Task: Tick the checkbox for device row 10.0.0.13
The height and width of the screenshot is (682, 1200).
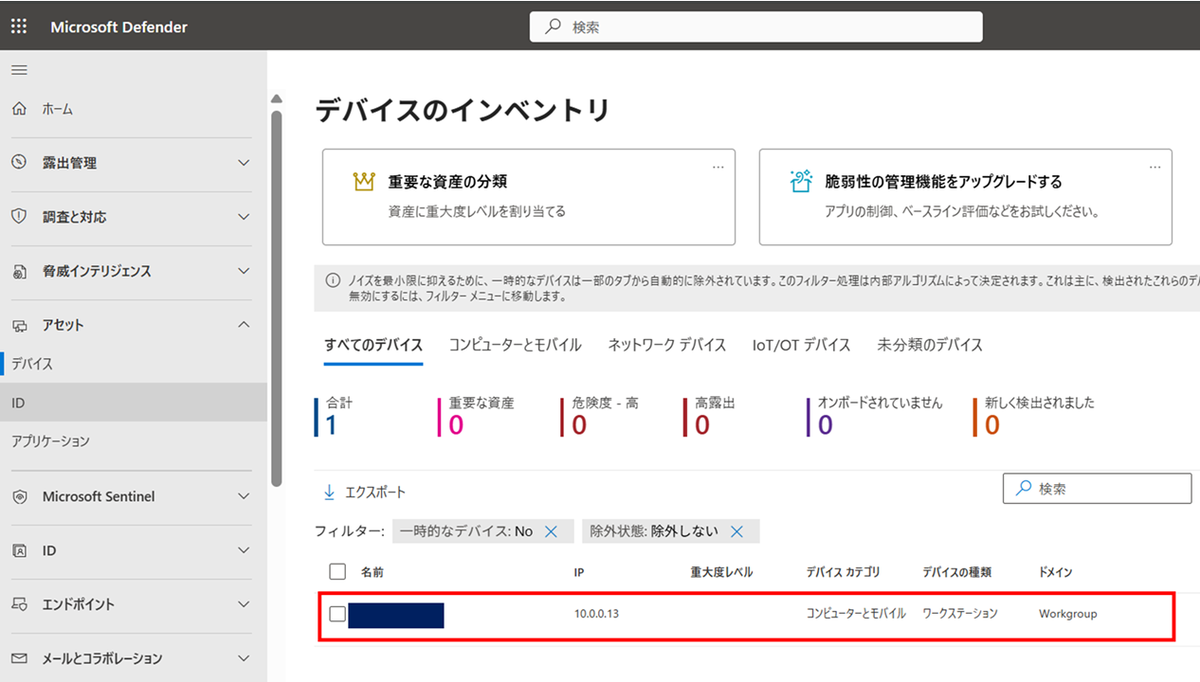Action: [338, 614]
